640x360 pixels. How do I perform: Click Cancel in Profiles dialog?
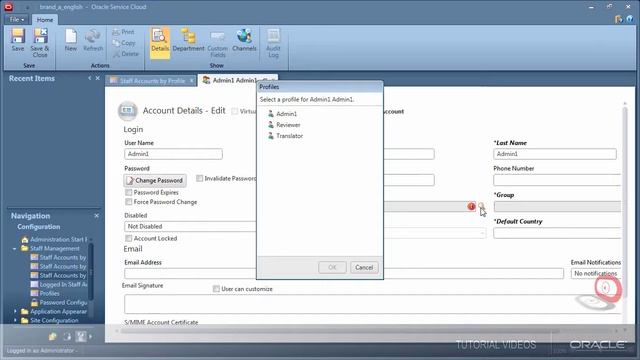(364, 268)
